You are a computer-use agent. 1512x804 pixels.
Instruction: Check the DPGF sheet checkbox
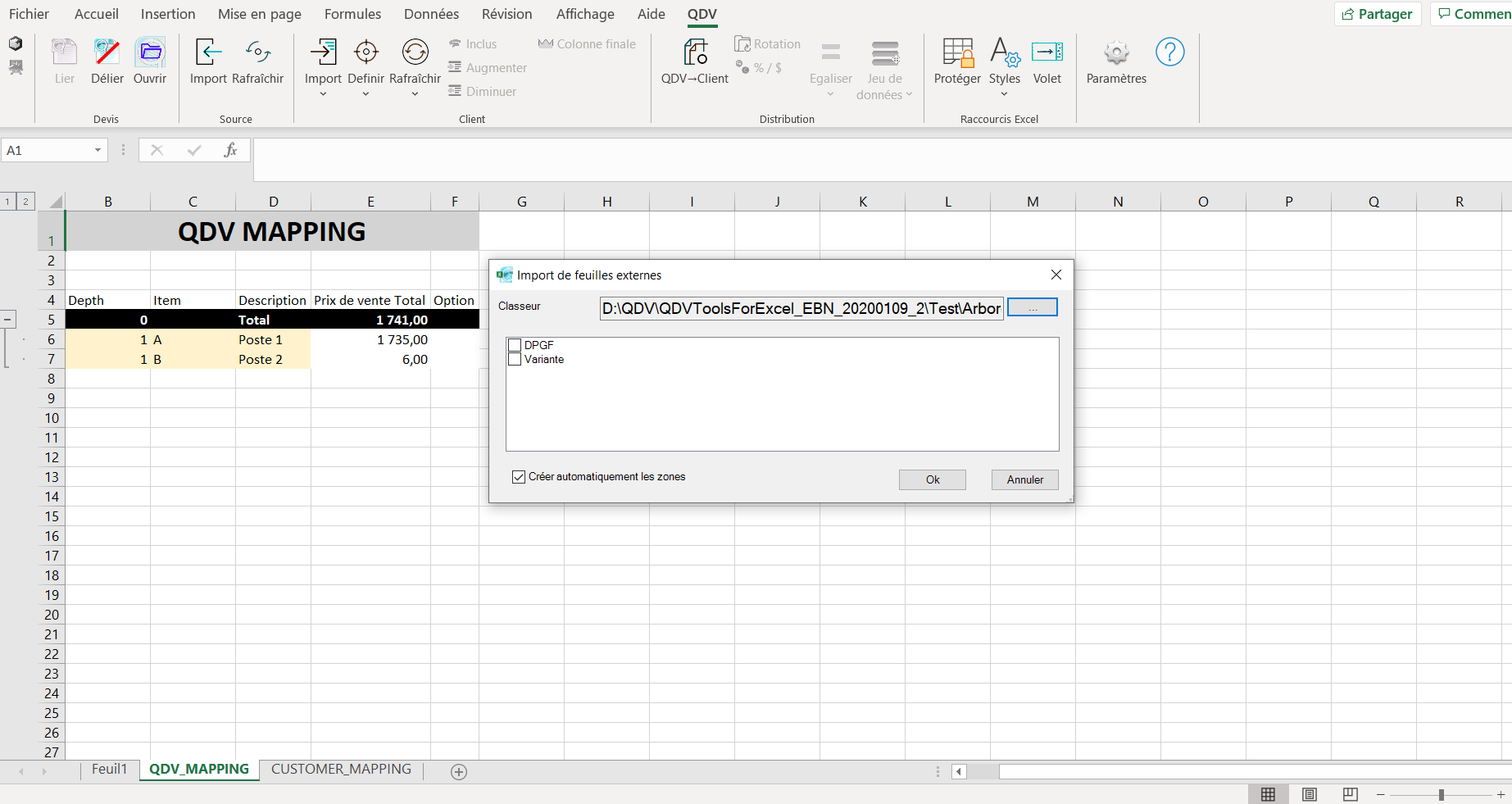515,345
